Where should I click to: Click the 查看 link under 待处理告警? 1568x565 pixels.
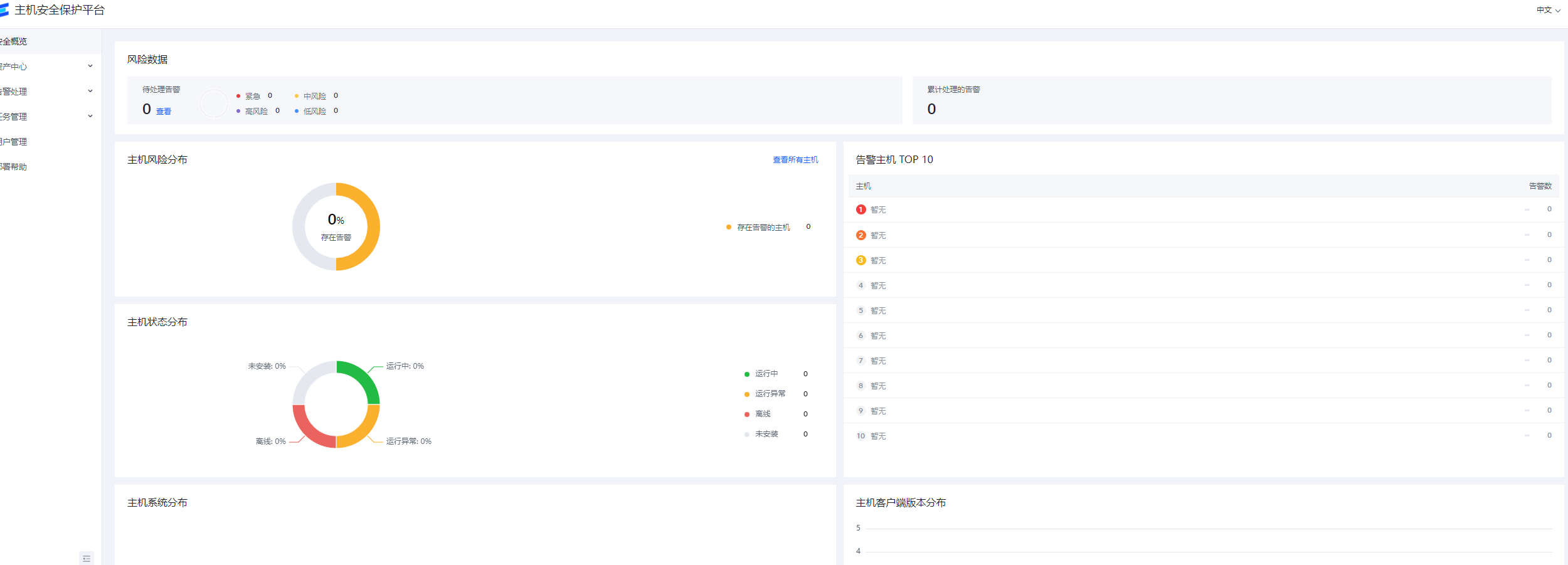(x=163, y=110)
